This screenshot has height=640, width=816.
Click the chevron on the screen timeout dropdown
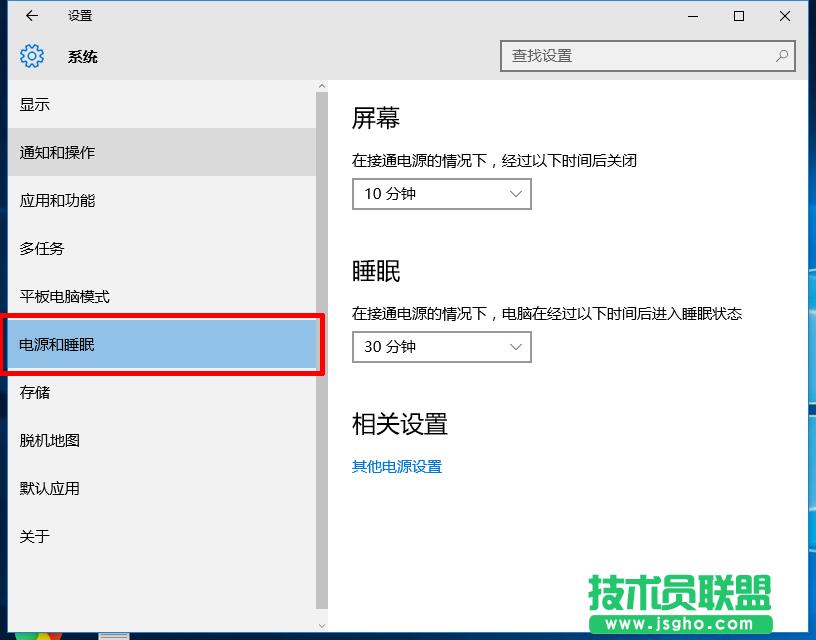(x=516, y=194)
